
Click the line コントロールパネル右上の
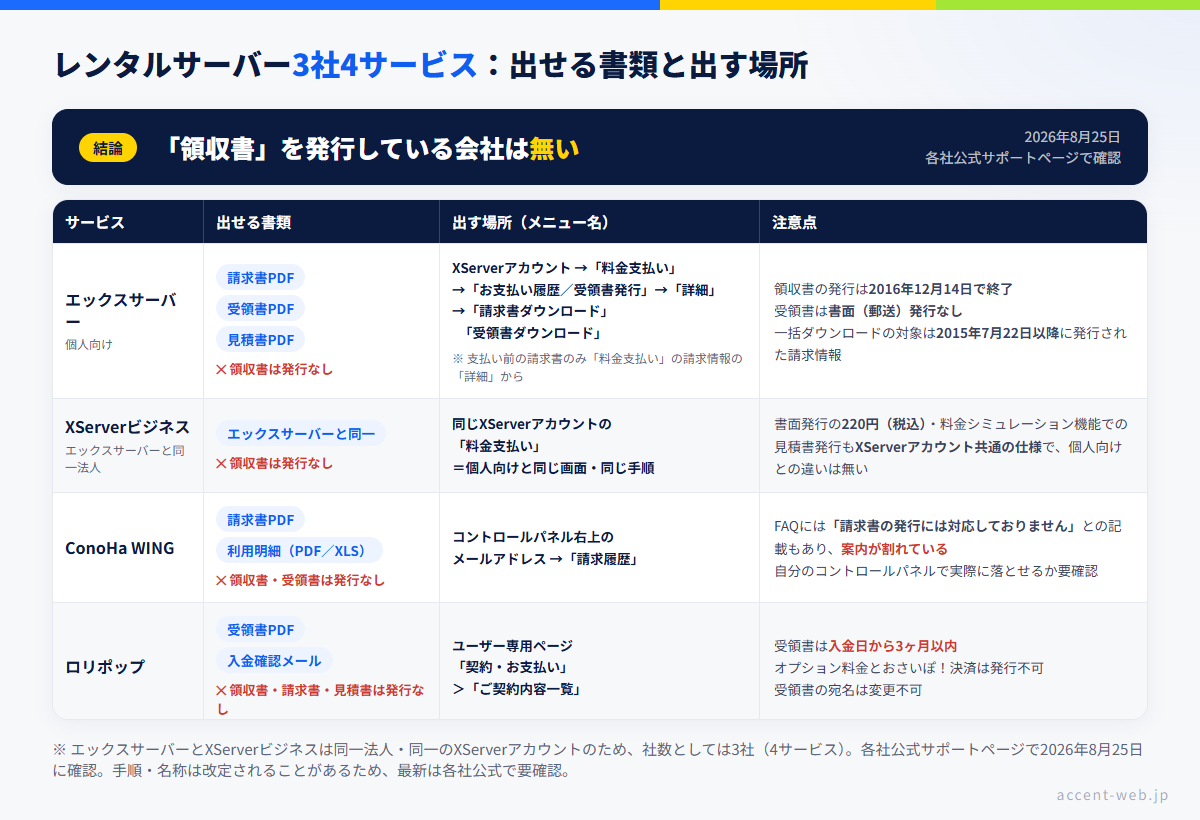pyautogui.click(x=533, y=537)
